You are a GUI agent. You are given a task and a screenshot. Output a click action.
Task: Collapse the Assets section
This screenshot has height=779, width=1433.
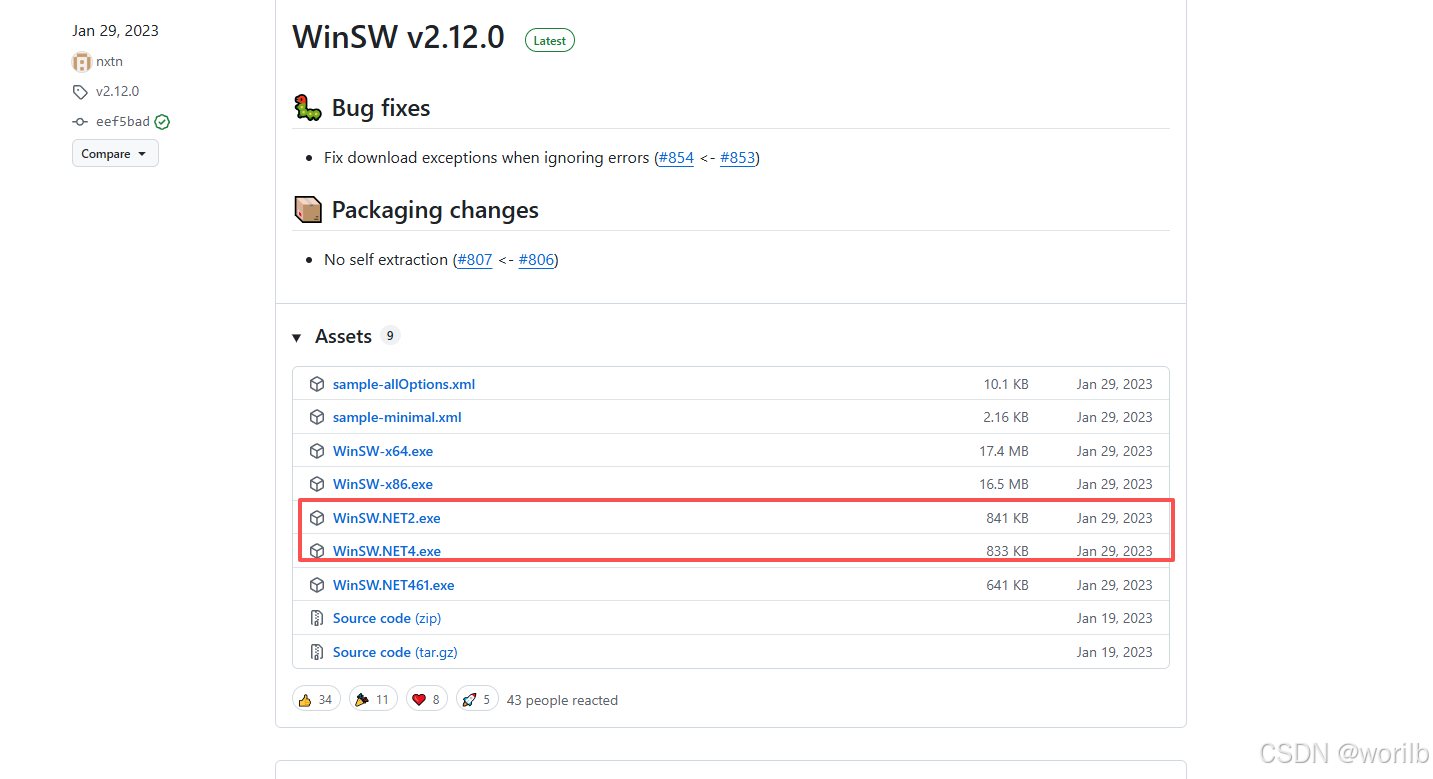(296, 338)
